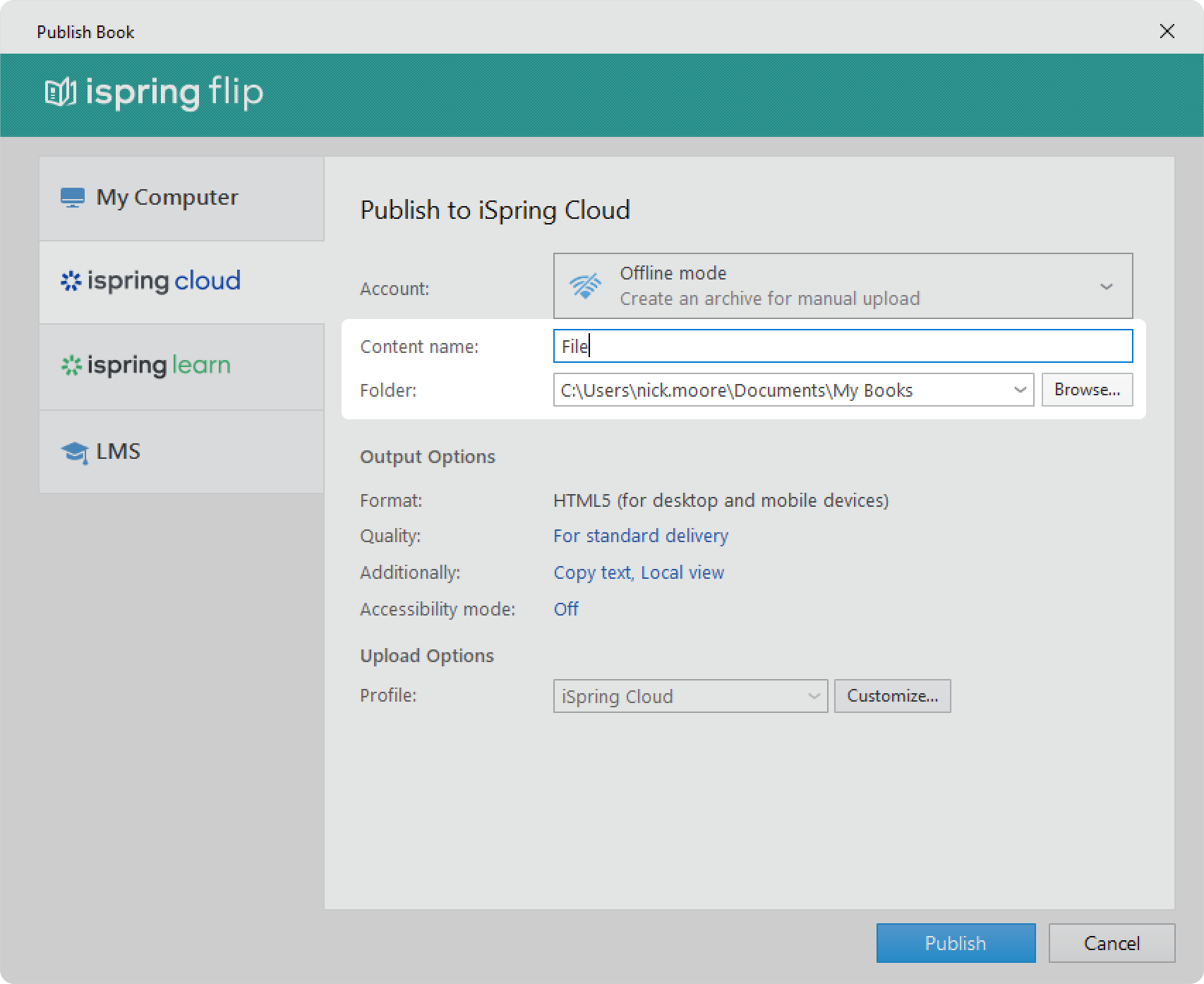The width and height of the screenshot is (1204, 984).
Task: Click the LMS graduation cap icon
Action: pyautogui.click(x=75, y=452)
